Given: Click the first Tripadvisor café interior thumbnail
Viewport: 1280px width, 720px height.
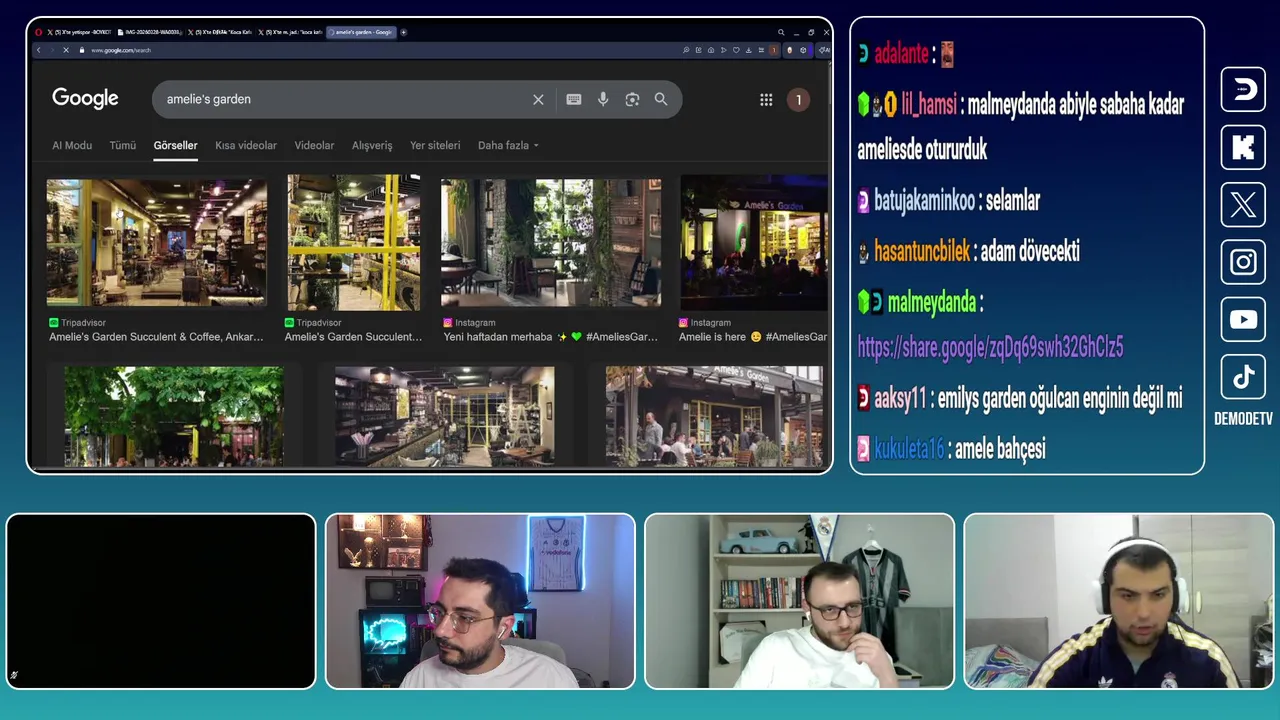Looking at the screenshot, I should [x=157, y=243].
